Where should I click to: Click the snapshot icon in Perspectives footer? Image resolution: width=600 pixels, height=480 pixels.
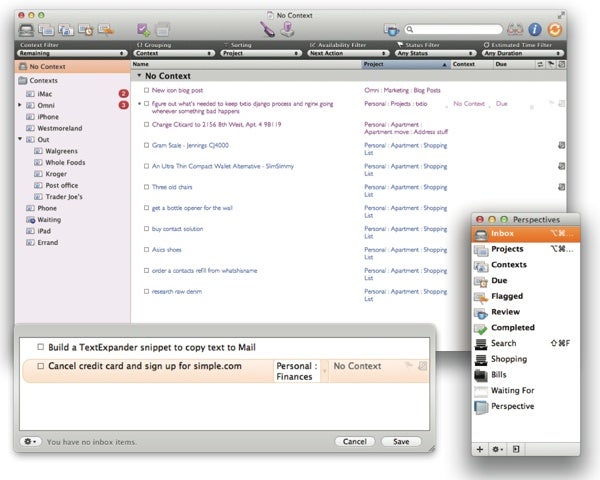pyautogui.click(x=516, y=449)
